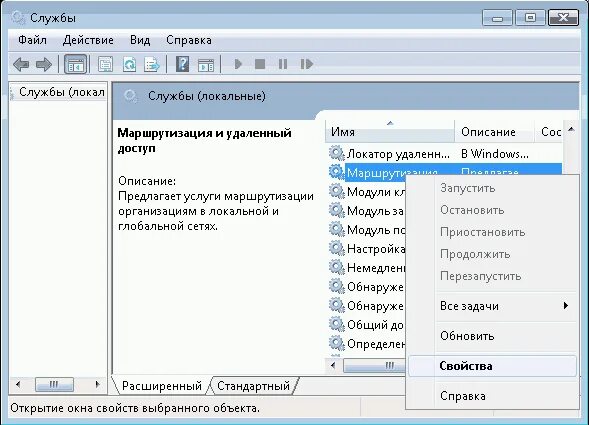Image resolution: width=589 pixels, height=425 pixels.
Task: Click gear icon in Службы (локальные) header
Action: point(131,96)
